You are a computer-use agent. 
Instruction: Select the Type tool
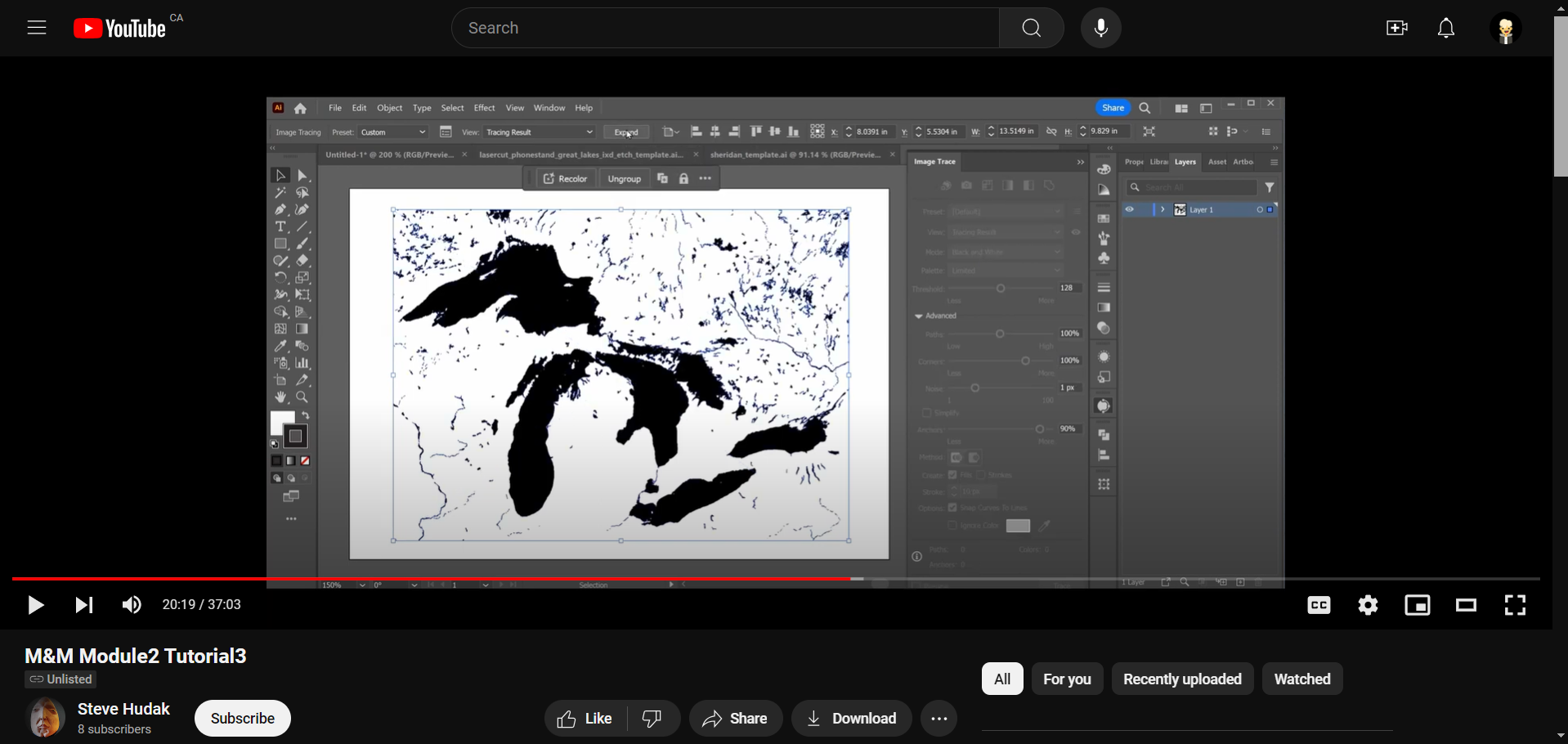click(x=281, y=226)
